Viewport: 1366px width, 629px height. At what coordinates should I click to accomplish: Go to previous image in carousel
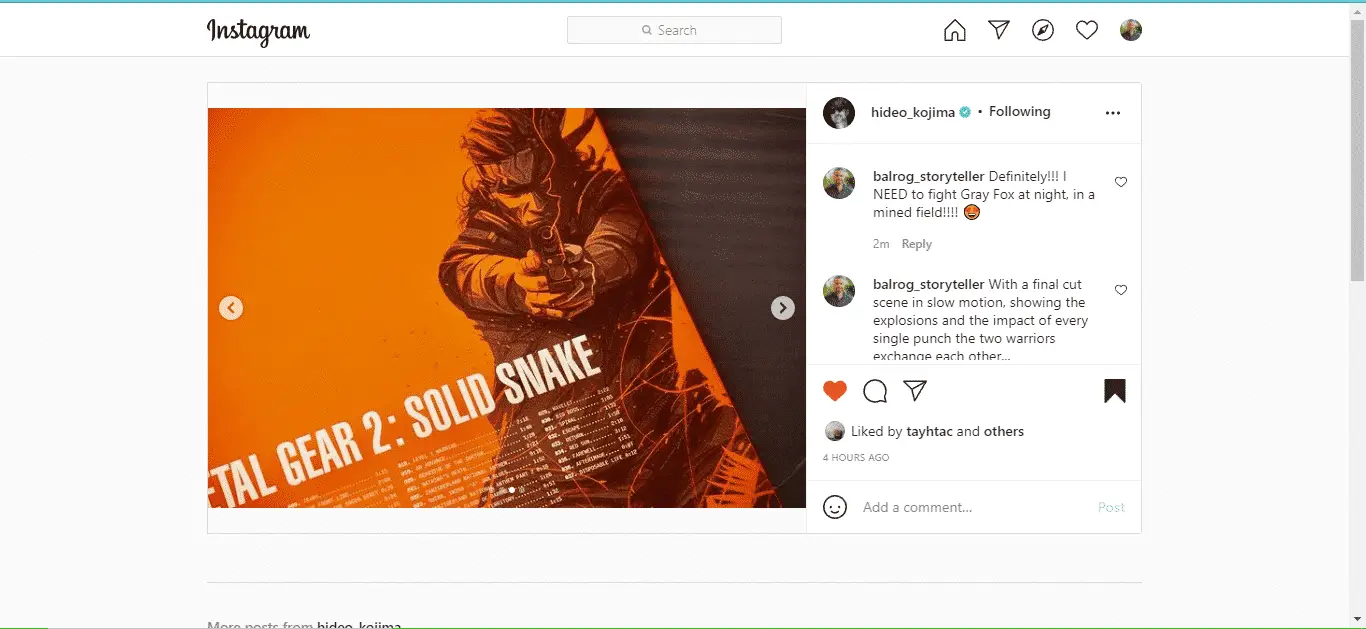point(231,308)
